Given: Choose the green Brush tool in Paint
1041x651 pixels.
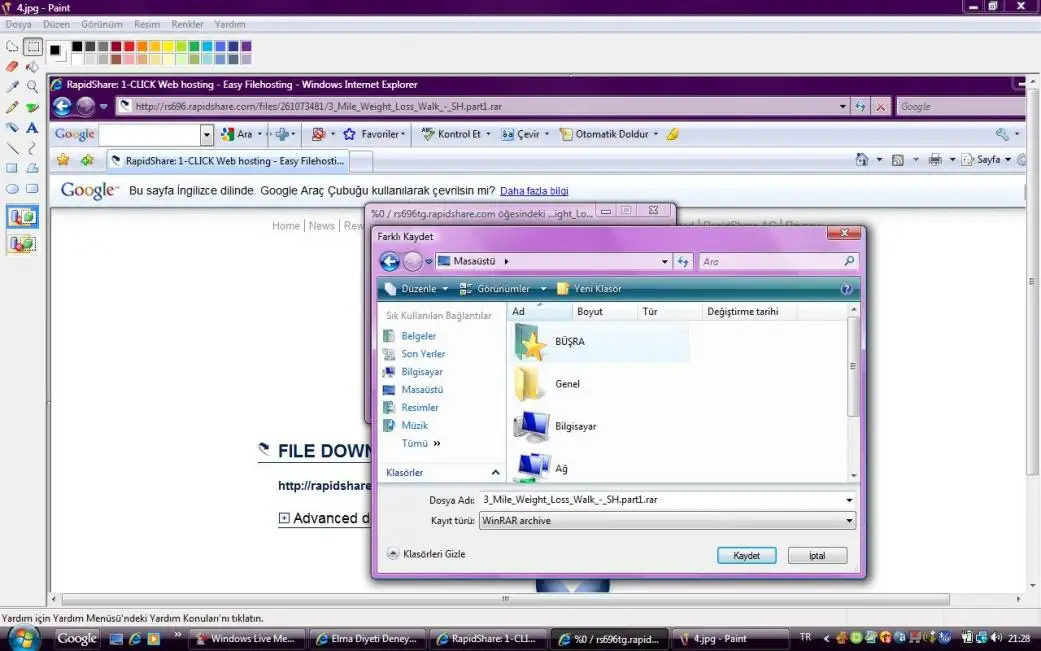Looking at the screenshot, I should click(32, 107).
